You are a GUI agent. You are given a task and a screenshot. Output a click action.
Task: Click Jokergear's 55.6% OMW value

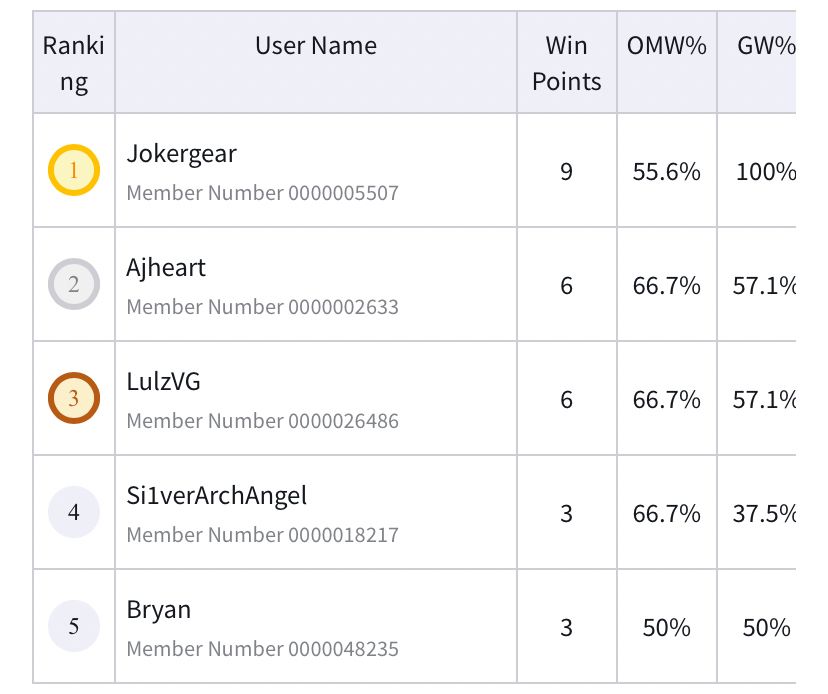click(666, 172)
